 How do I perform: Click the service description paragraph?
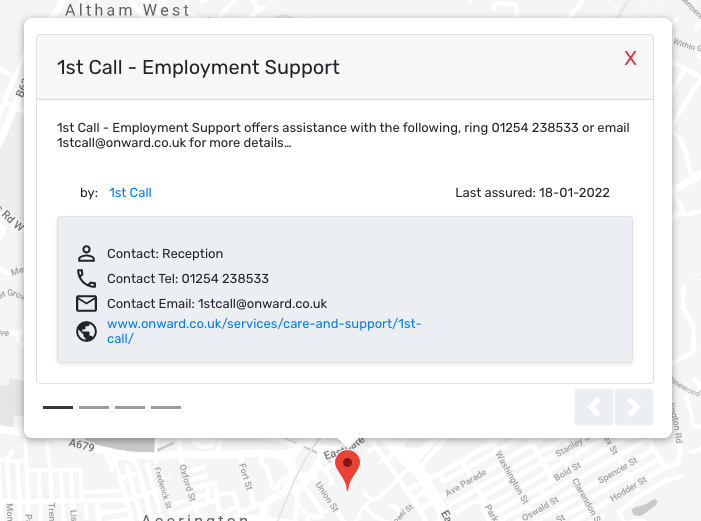point(343,135)
